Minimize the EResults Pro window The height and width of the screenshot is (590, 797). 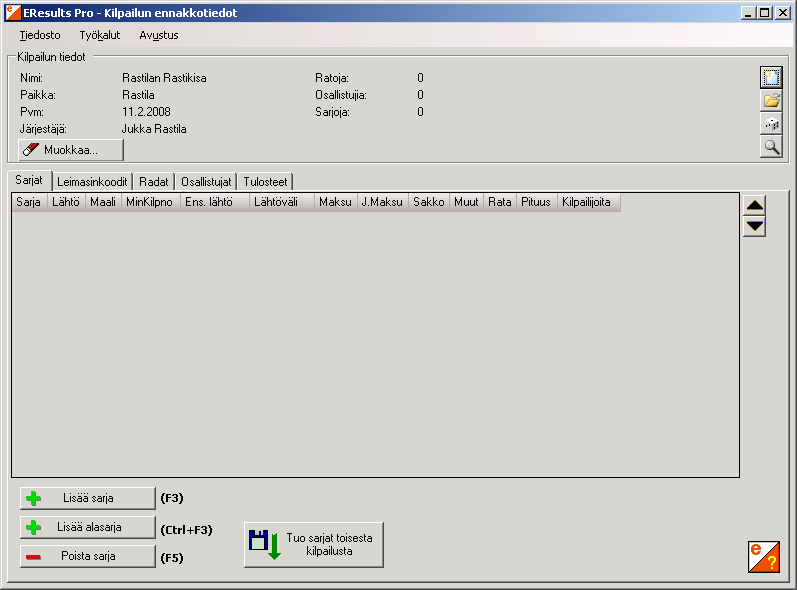[x=747, y=13]
